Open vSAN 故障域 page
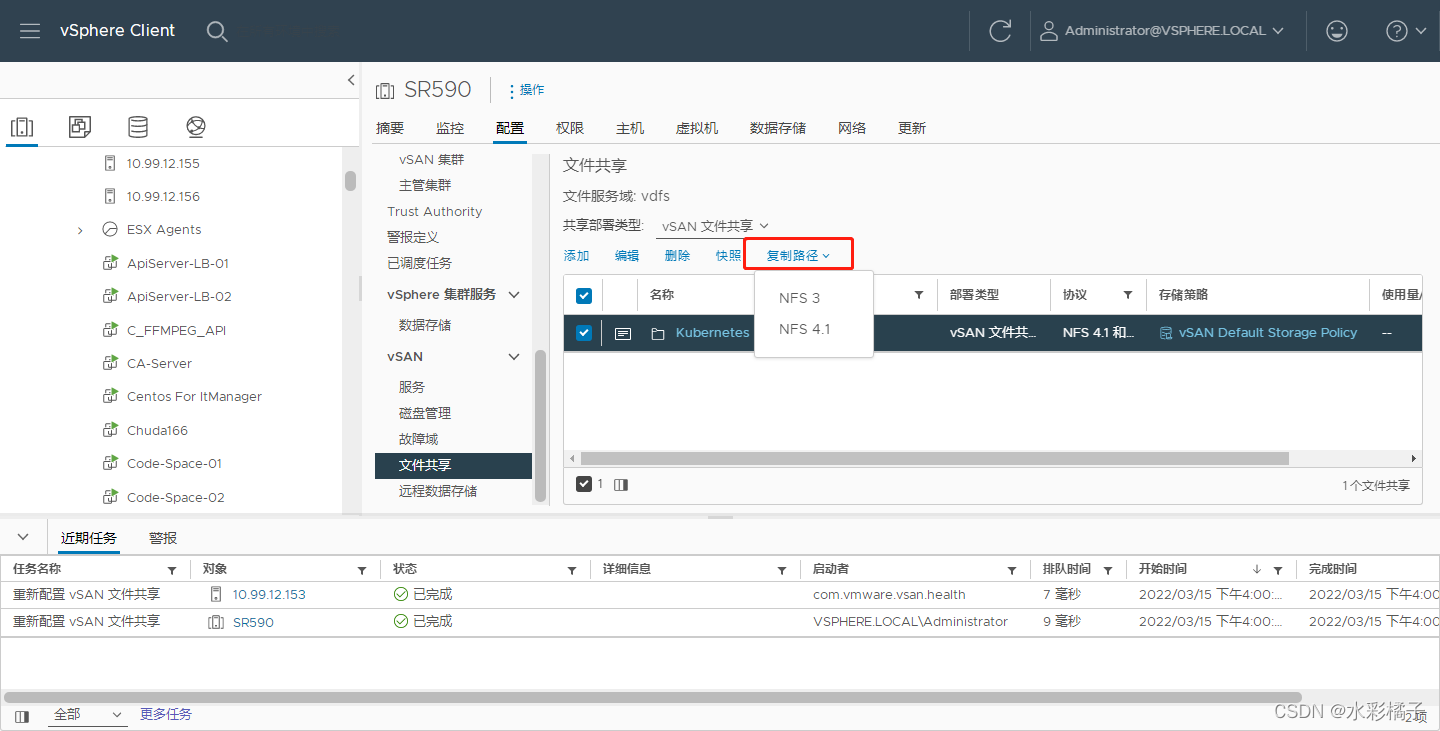 pyautogui.click(x=418, y=439)
